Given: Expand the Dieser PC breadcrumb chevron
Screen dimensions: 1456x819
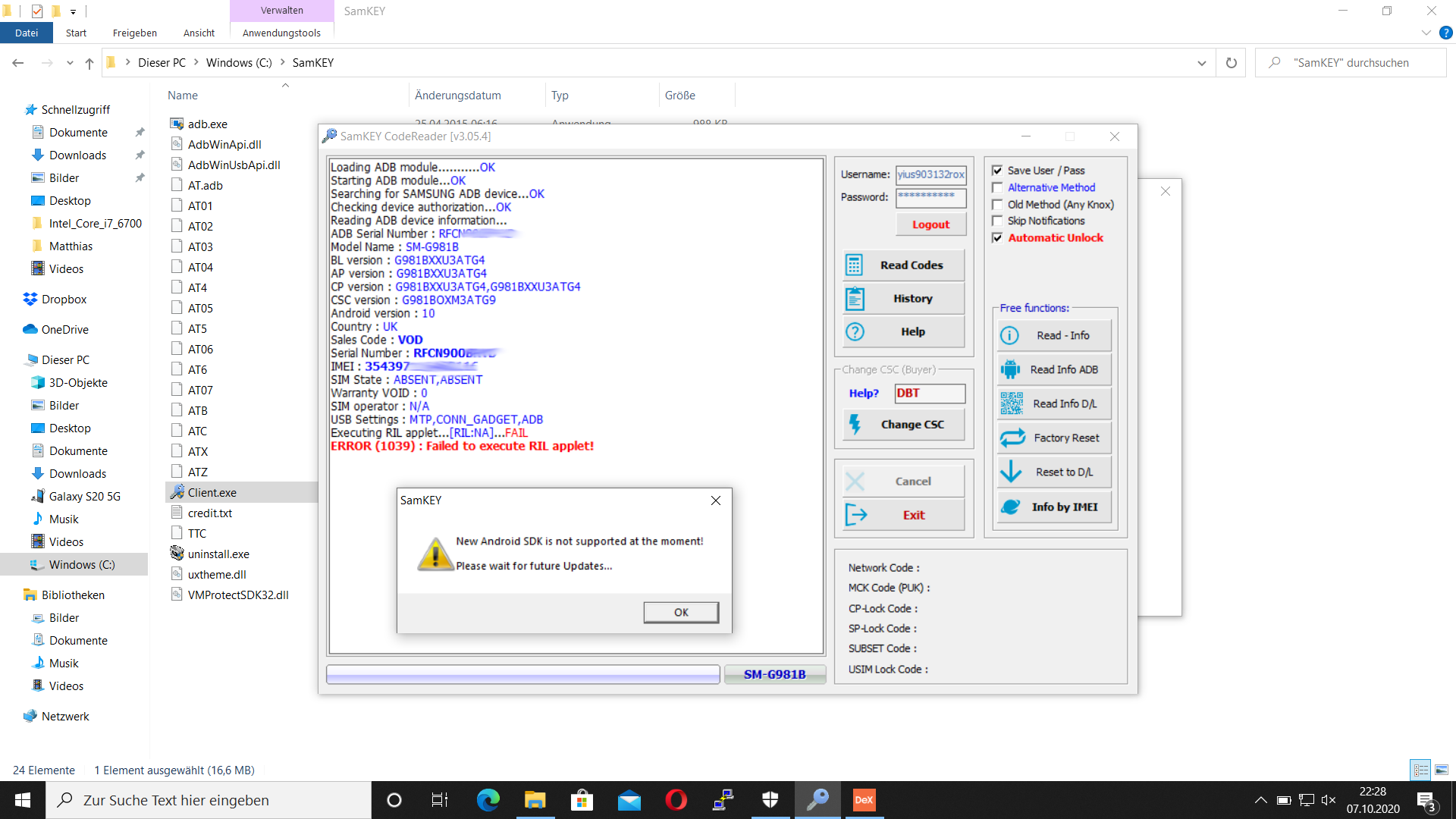Looking at the screenshot, I should [x=196, y=63].
